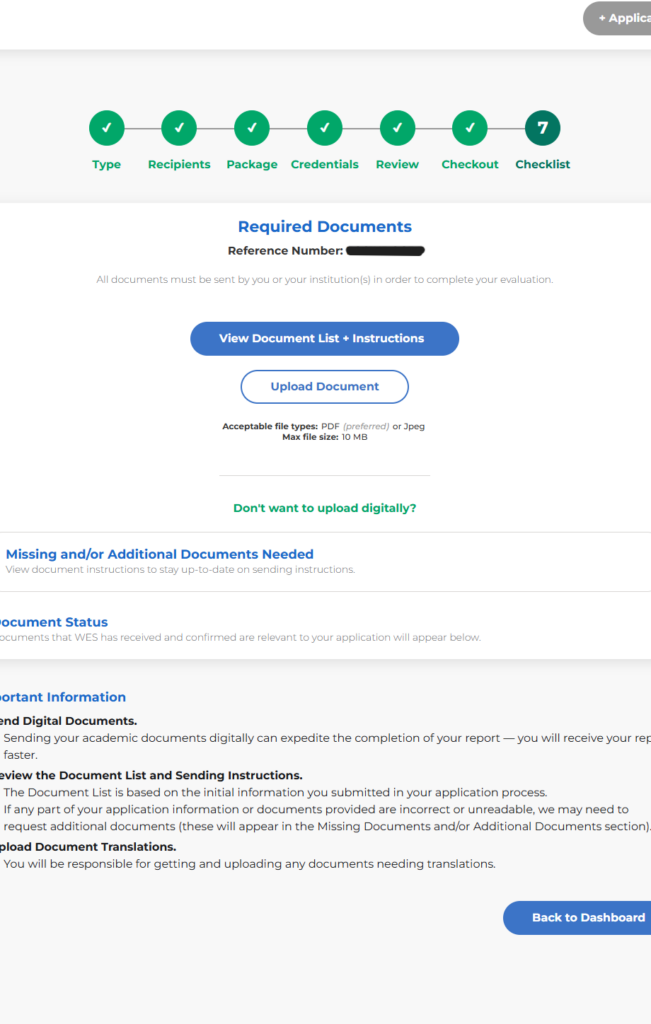Jump to the 'Credentials' step label
651x1024 pixels.
(324, 165)
